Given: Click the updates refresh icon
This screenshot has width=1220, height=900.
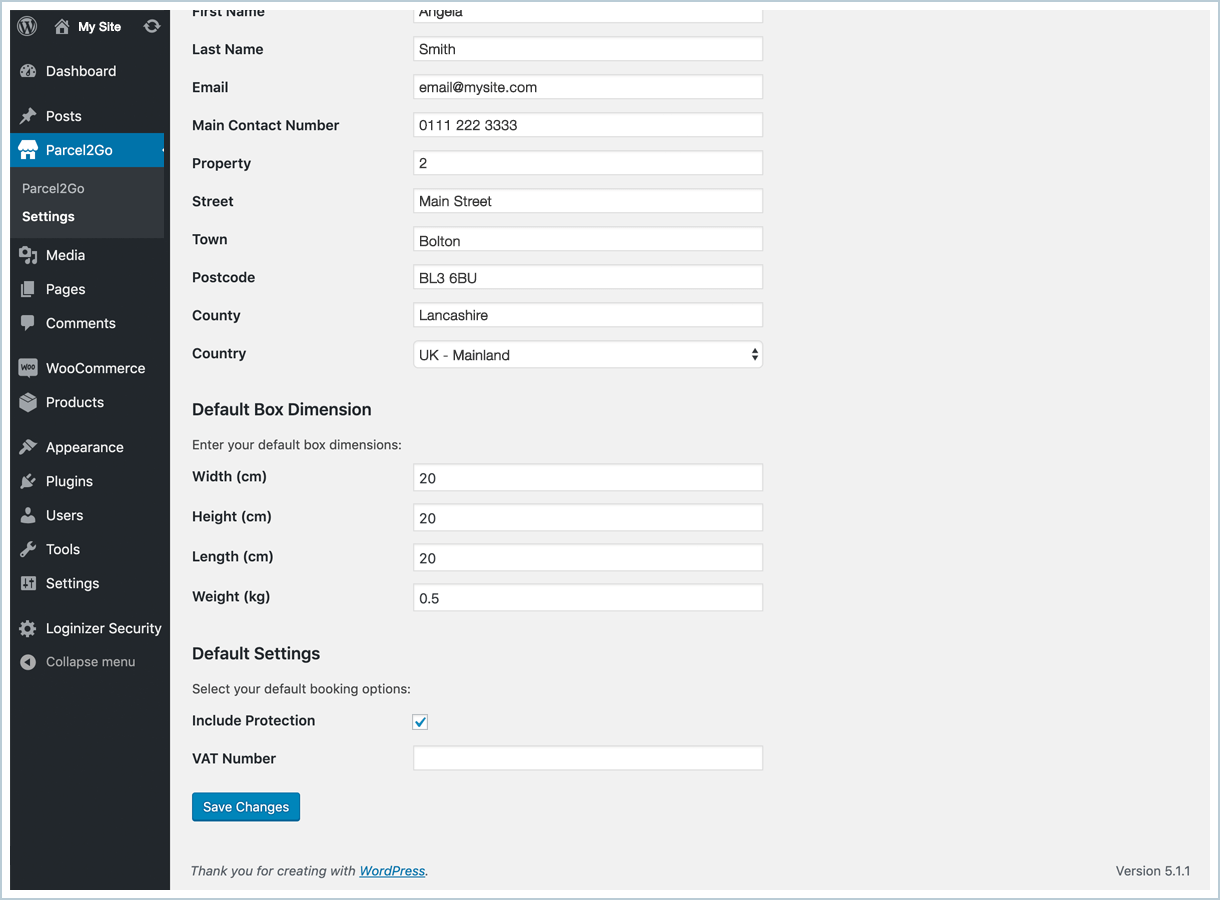Looking at the screenshot, I should pyautogui.click(x=152, y=27).
